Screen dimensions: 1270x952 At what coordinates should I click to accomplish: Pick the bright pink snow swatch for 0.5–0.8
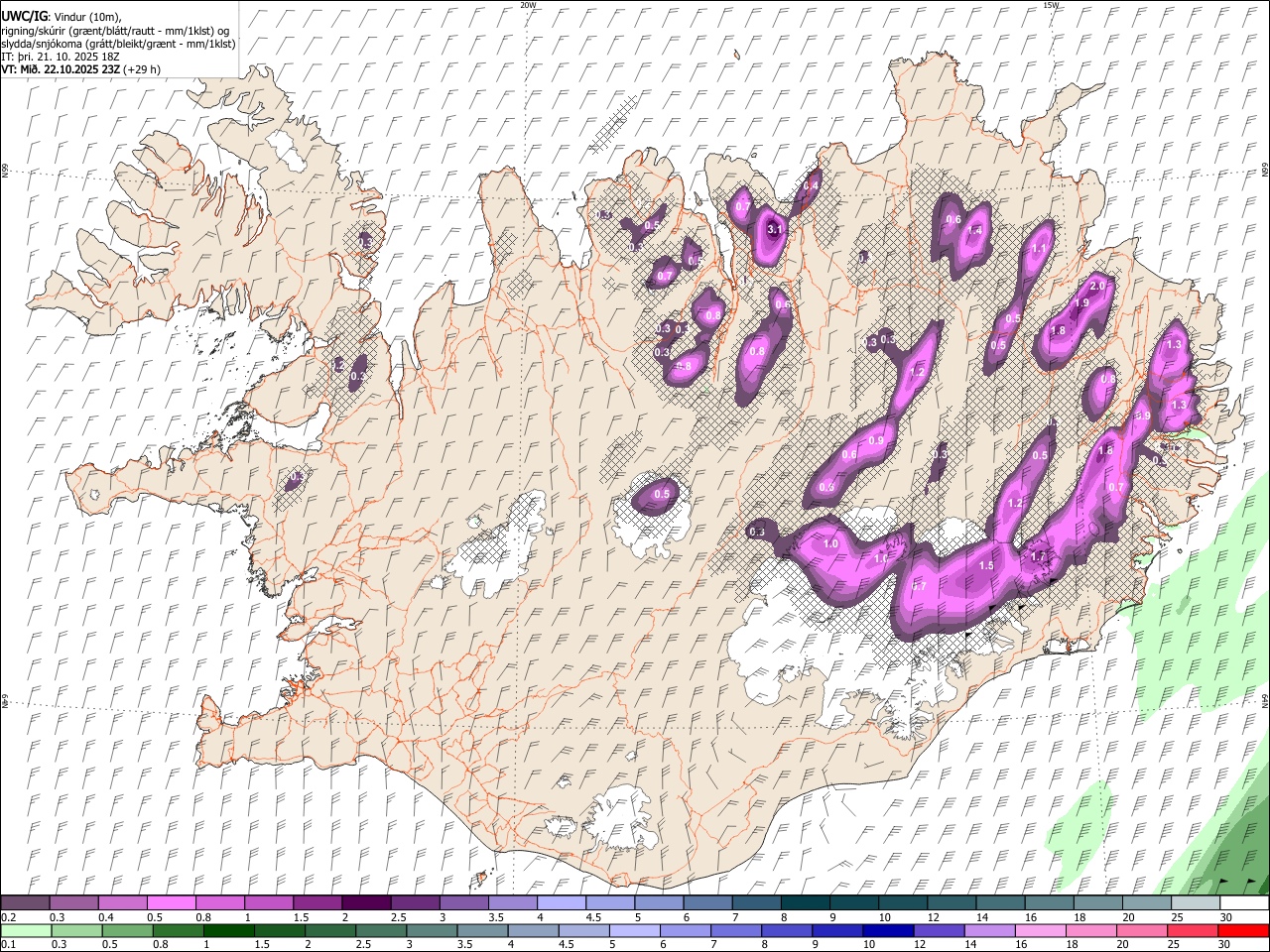(171, 902)
